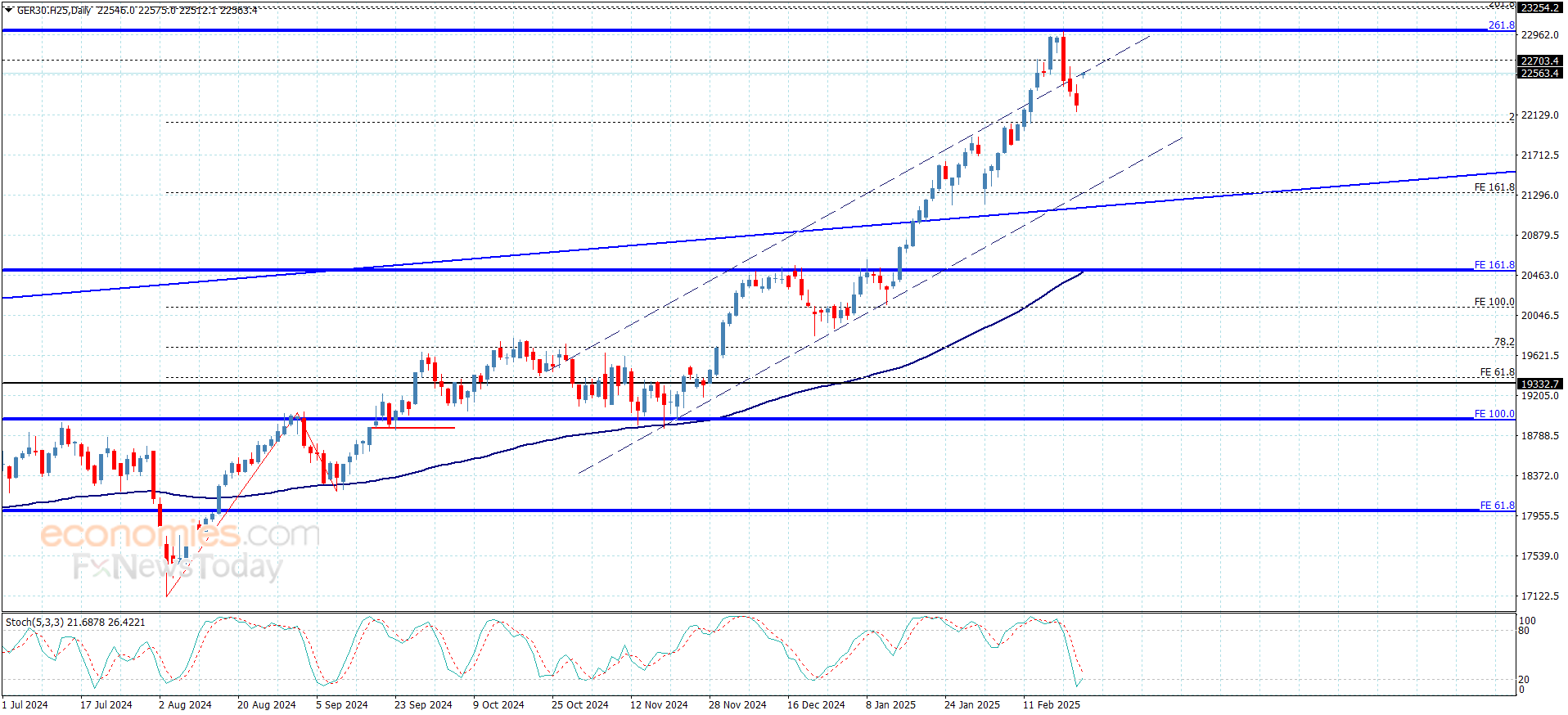The width and height of the screenshot is (1568, 715).
Task: Select the blue FE 161.8 label near 20463.0
Action: pyautogui.click(x=1494, y=265)
